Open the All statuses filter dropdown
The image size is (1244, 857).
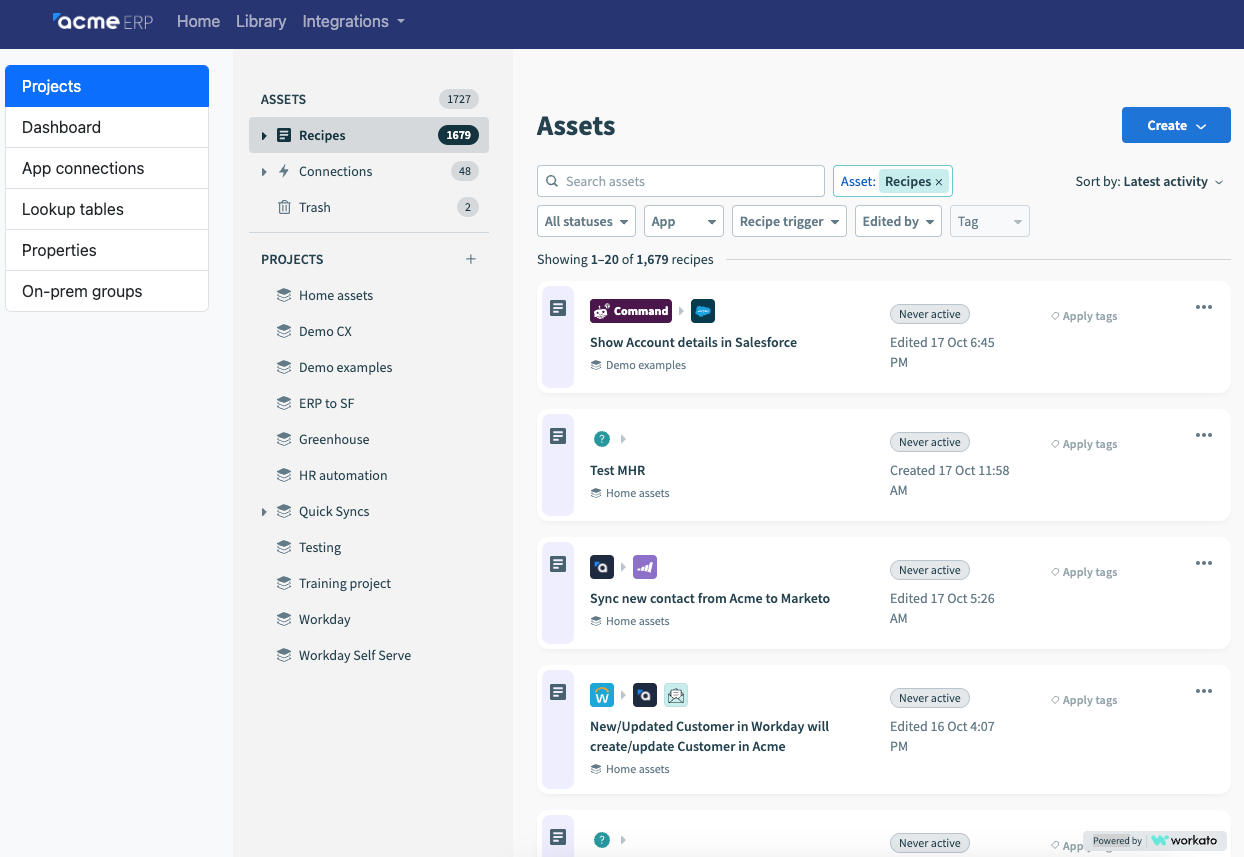click(x=586, y=221)
